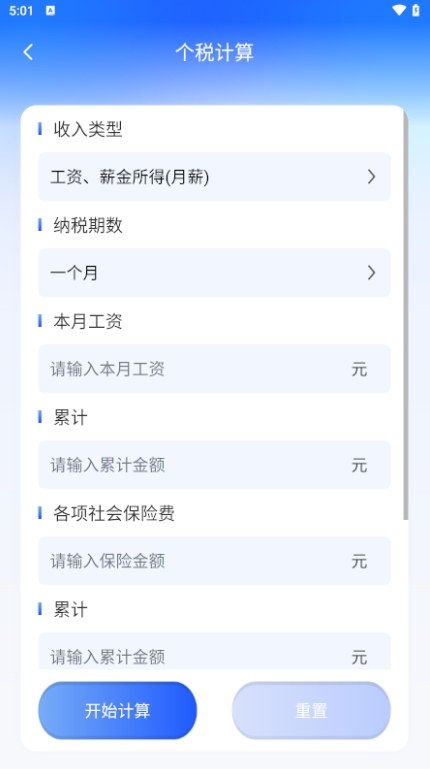Tap the 纳税期数 section heading
Image resolution: width=430 pixels, height=769 pixels.
pos(88,226)
